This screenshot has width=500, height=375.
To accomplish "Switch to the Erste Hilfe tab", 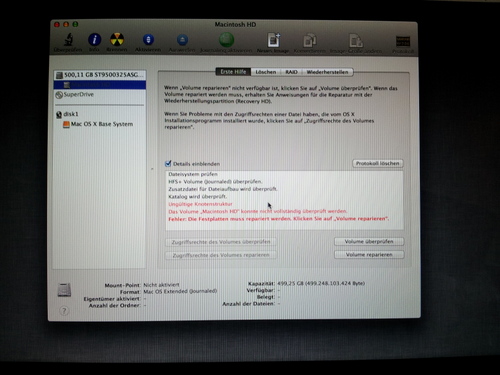I will pos(233,72).
